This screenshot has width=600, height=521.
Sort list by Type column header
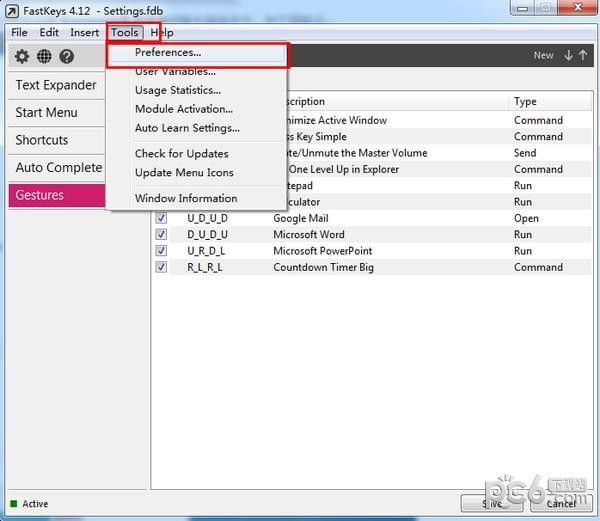click(525, 101)
